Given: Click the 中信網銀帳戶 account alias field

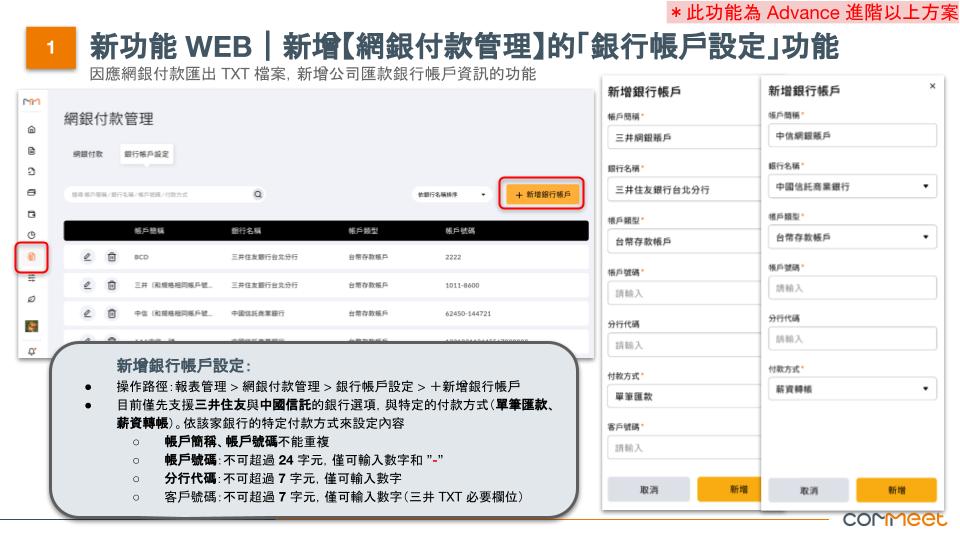Looking at the screenshot, I should [852, 135].
